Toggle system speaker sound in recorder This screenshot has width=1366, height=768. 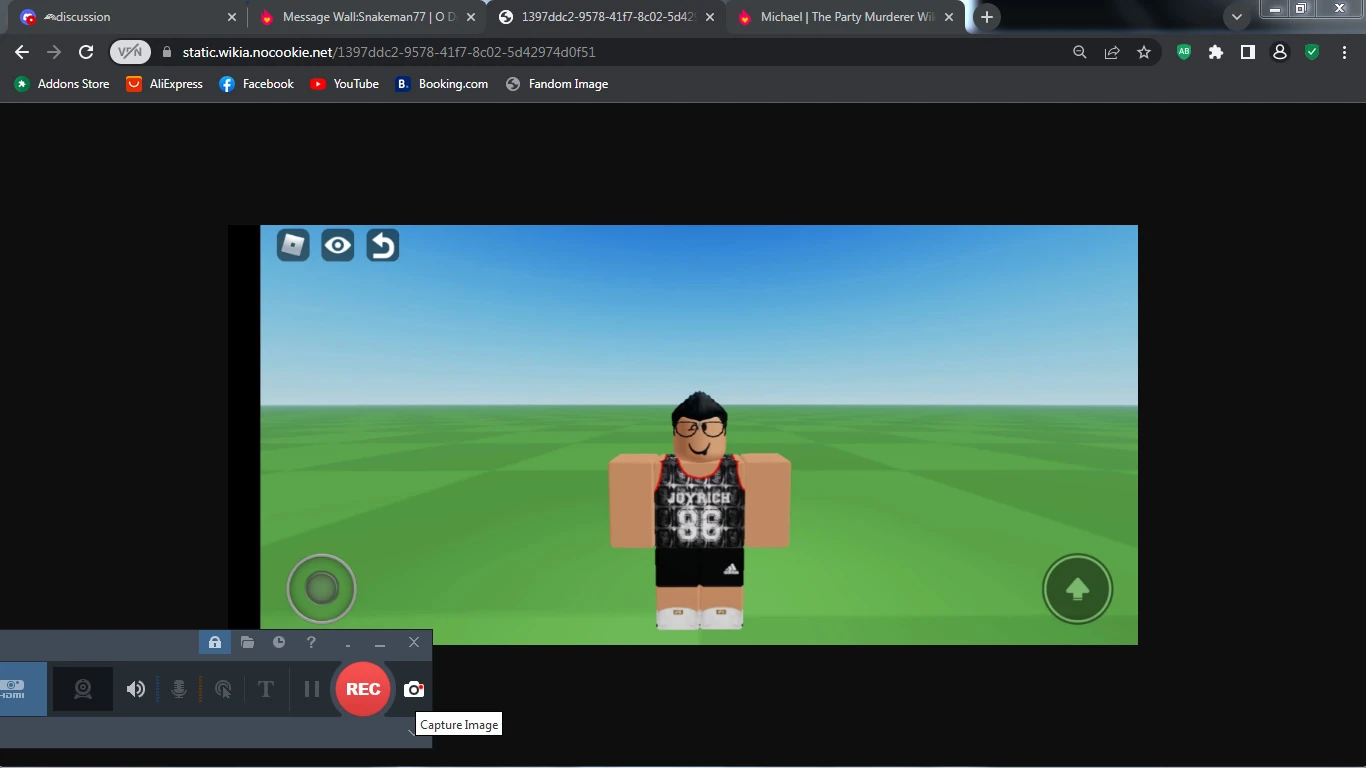click(136, 689)
